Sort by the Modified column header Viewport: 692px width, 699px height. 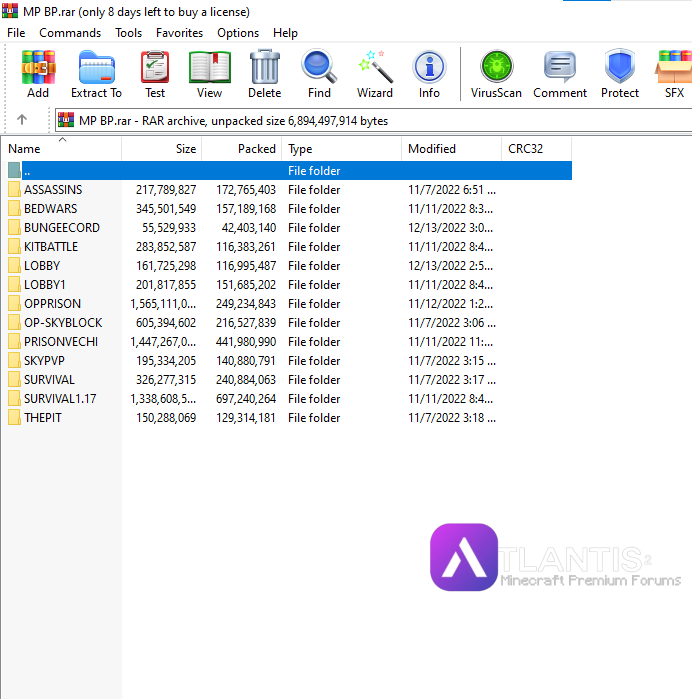point(452,149)
